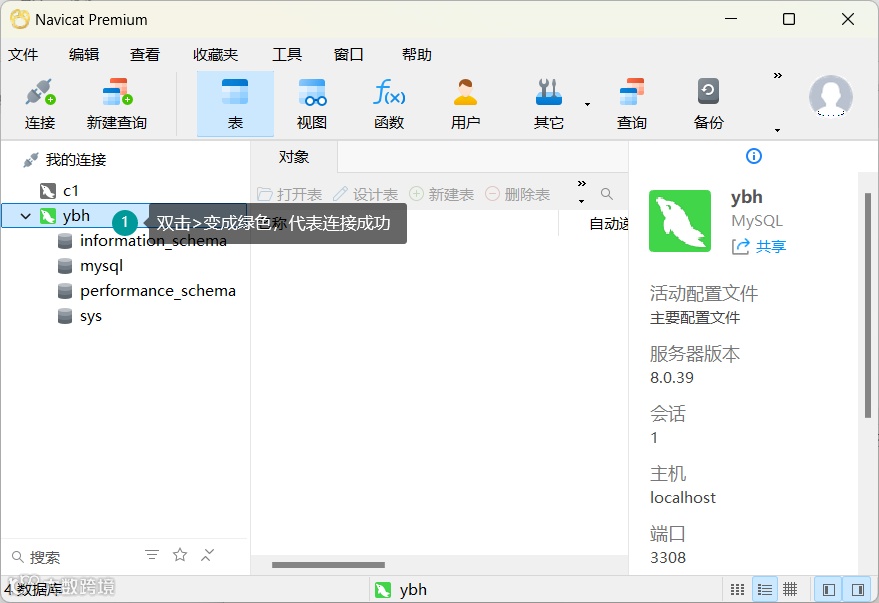Click the star favorites icon in the sidebar footer
Screen dimensions: 879x603
coord(180,555)
